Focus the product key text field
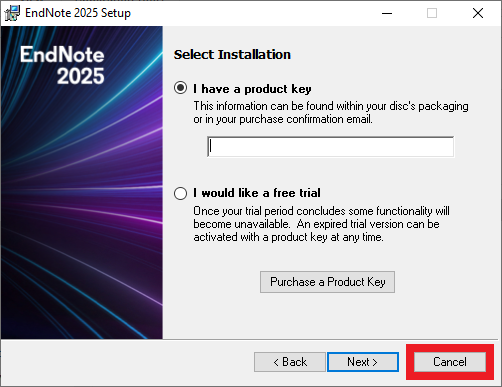 (330, 147)
